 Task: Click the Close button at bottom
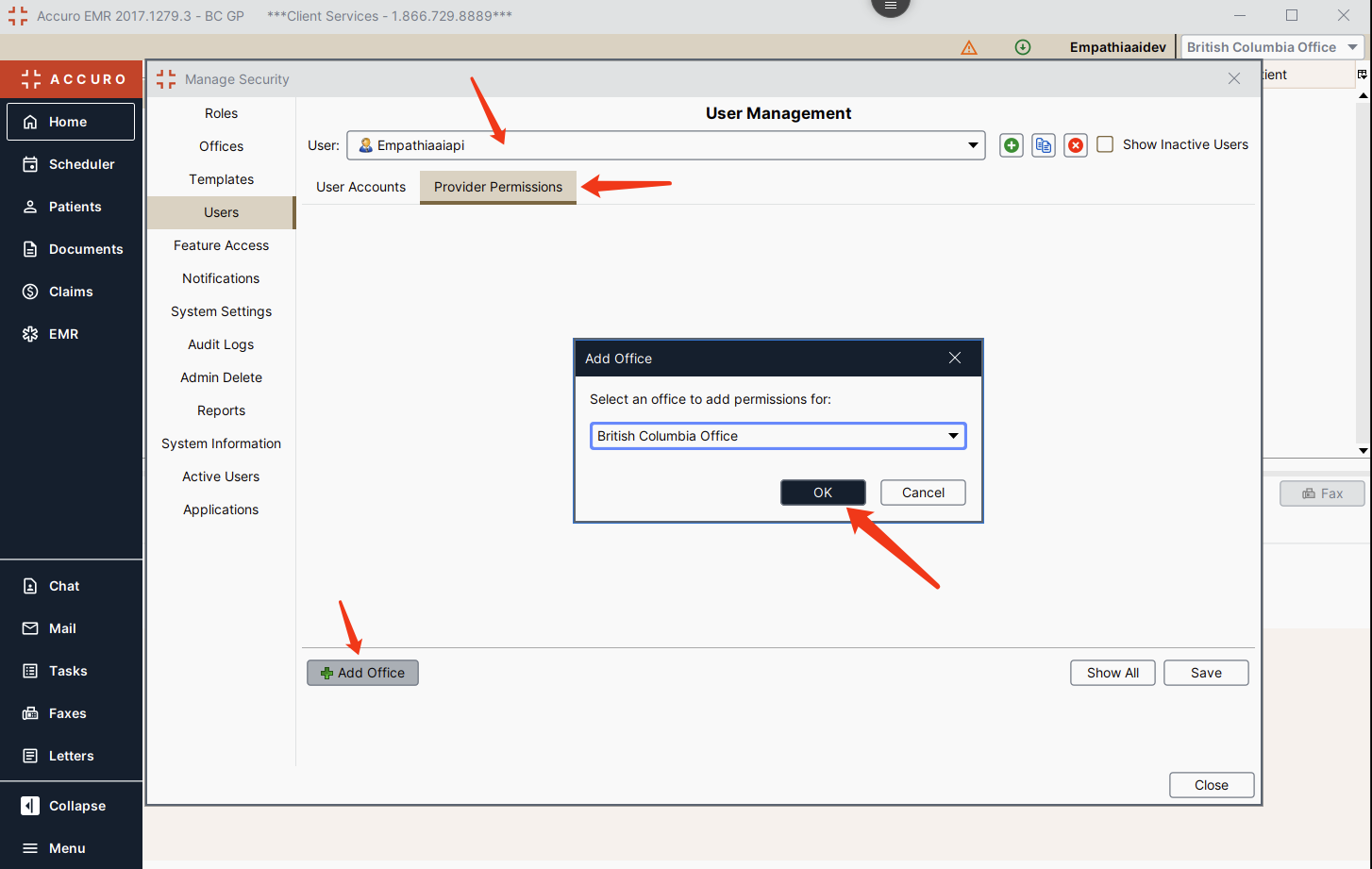[x=1212, y=785]
